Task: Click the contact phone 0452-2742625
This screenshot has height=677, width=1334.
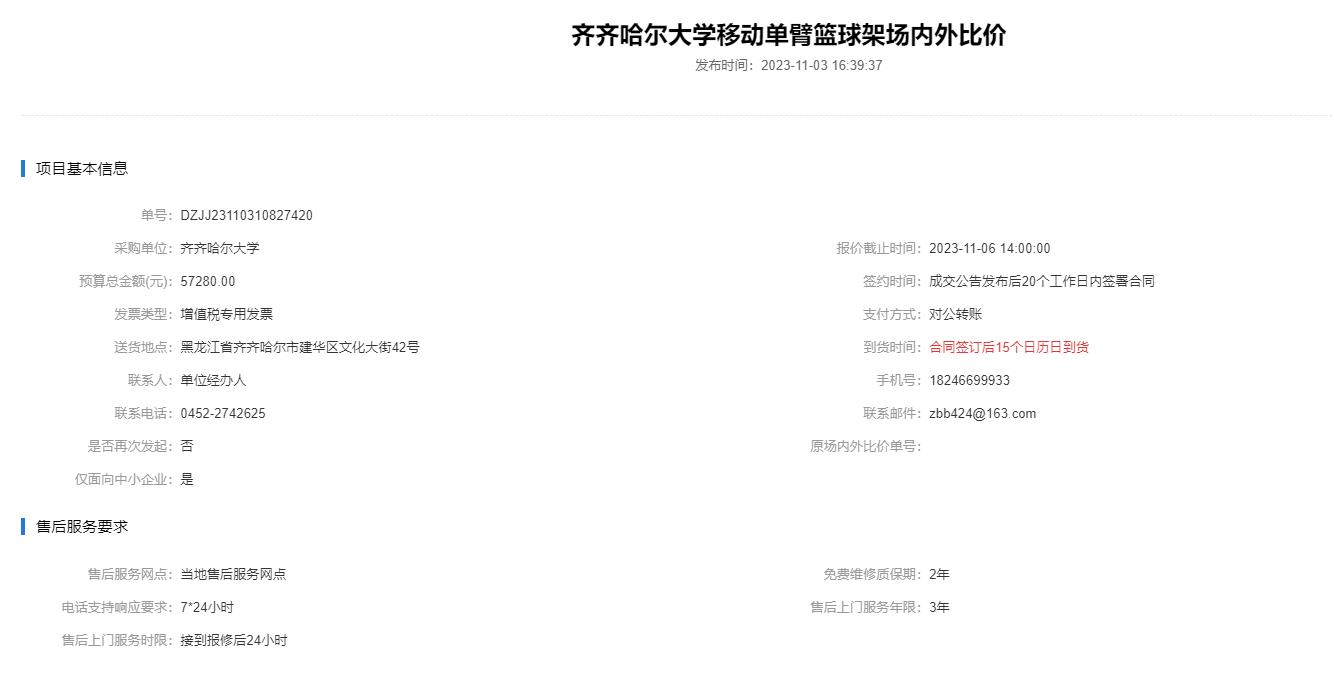Action: pyautogui.click(x=223, y=413)
